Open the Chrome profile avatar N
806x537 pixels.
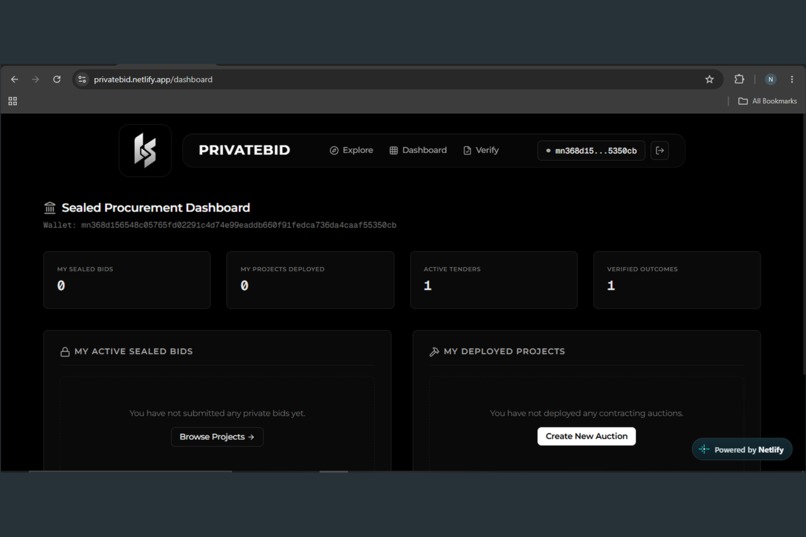pyautogui.click(x=770, y=79)
